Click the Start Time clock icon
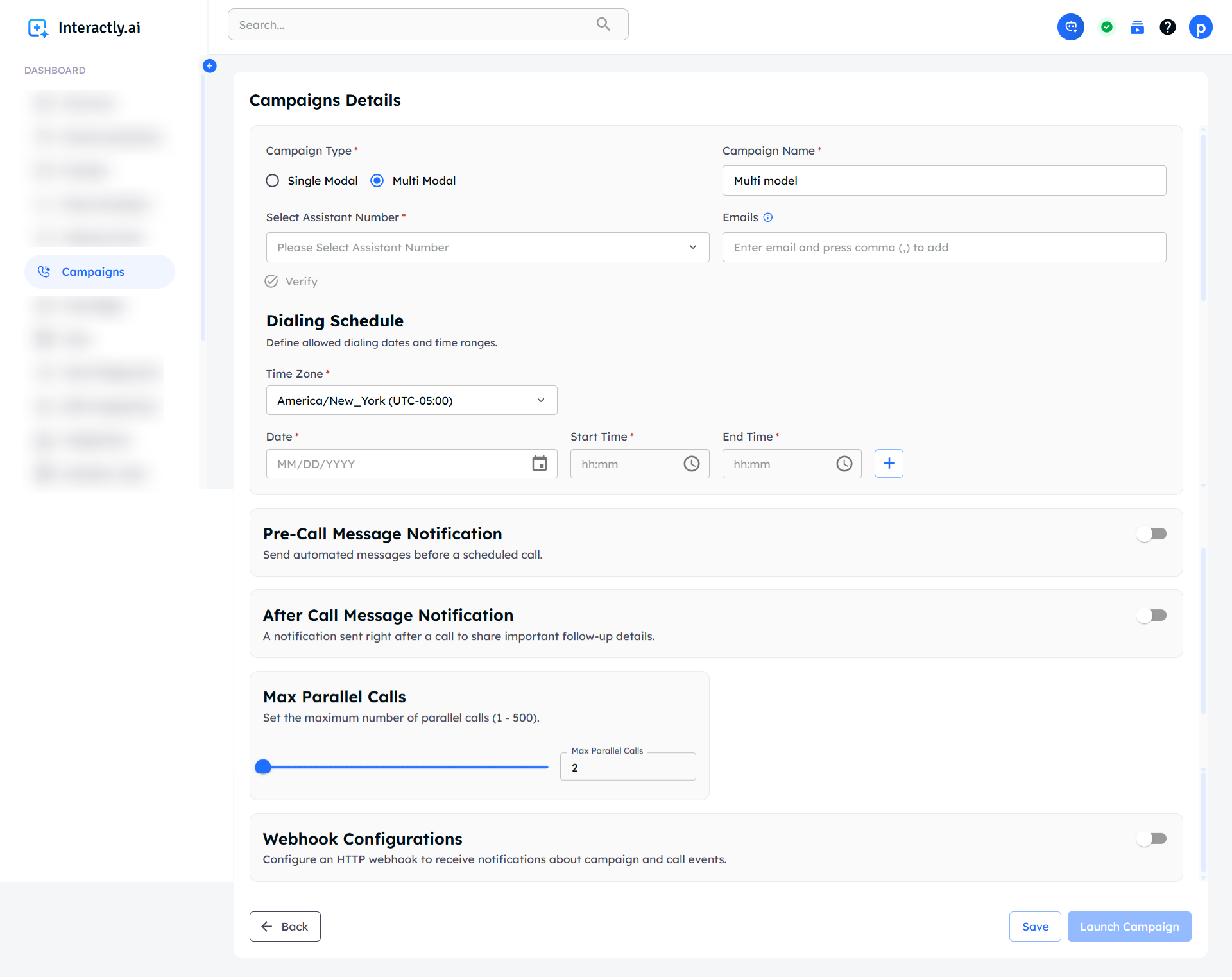 (691, 464)
